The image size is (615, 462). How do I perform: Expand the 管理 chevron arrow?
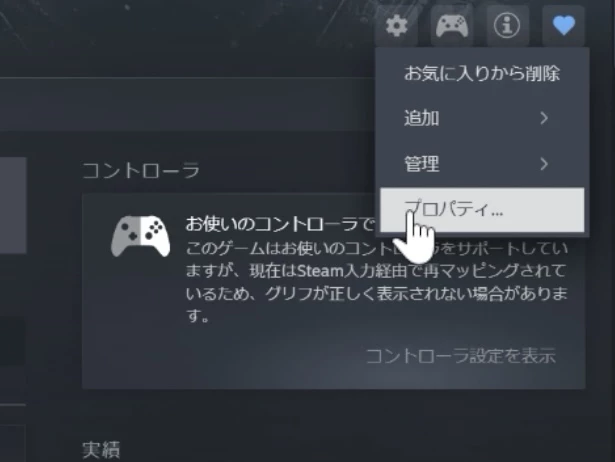(x=544, y=164)
